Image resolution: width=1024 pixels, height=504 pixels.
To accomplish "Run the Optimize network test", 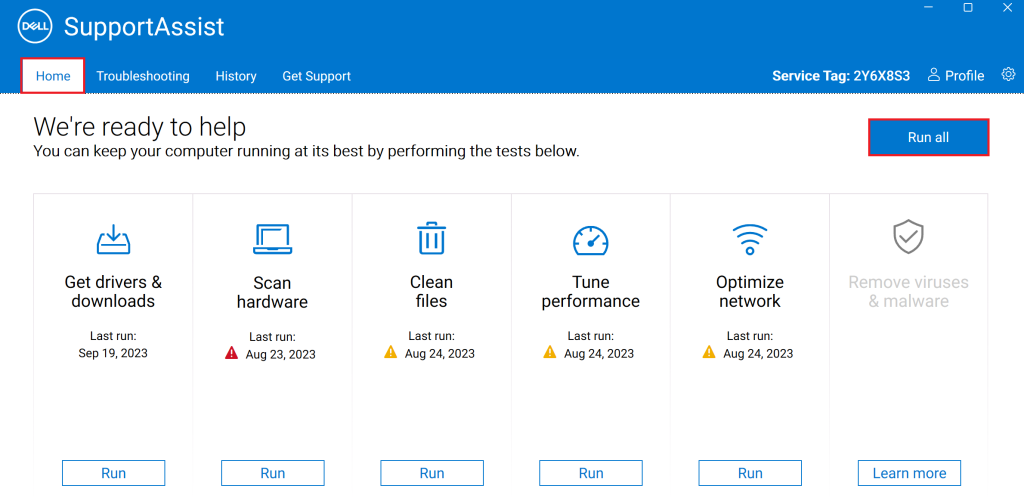I will 750,473.
